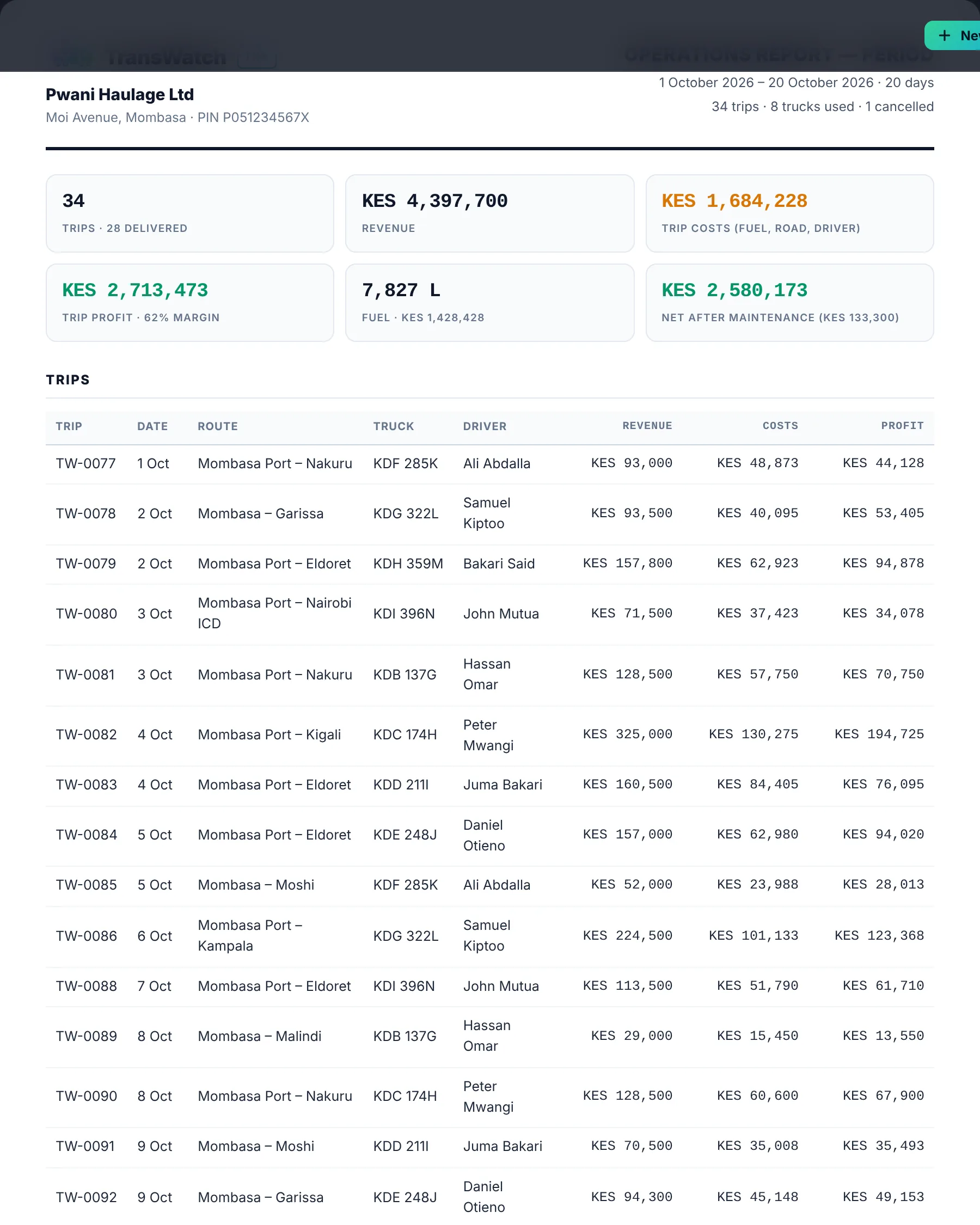Click the Mombasa Port – Nairobi ICD route
Screen dimensions: 980x1225
point(274,613)
